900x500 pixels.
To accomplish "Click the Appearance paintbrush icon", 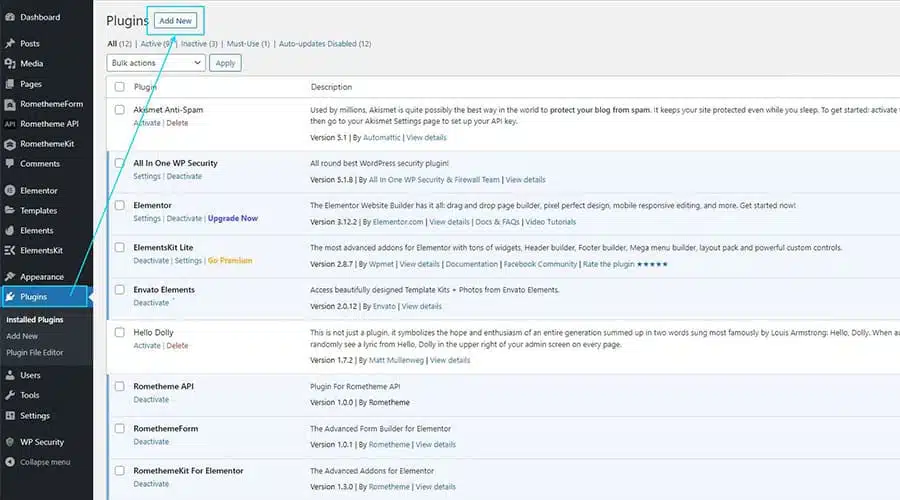I will [10, 277].
